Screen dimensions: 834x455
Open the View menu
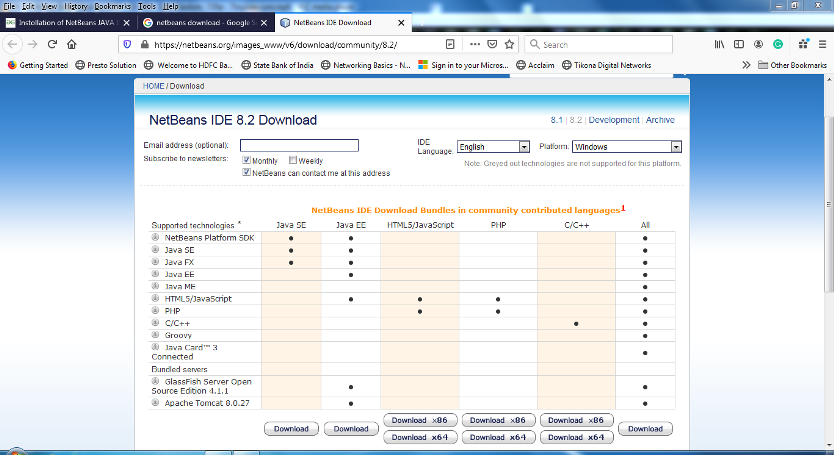49,6
